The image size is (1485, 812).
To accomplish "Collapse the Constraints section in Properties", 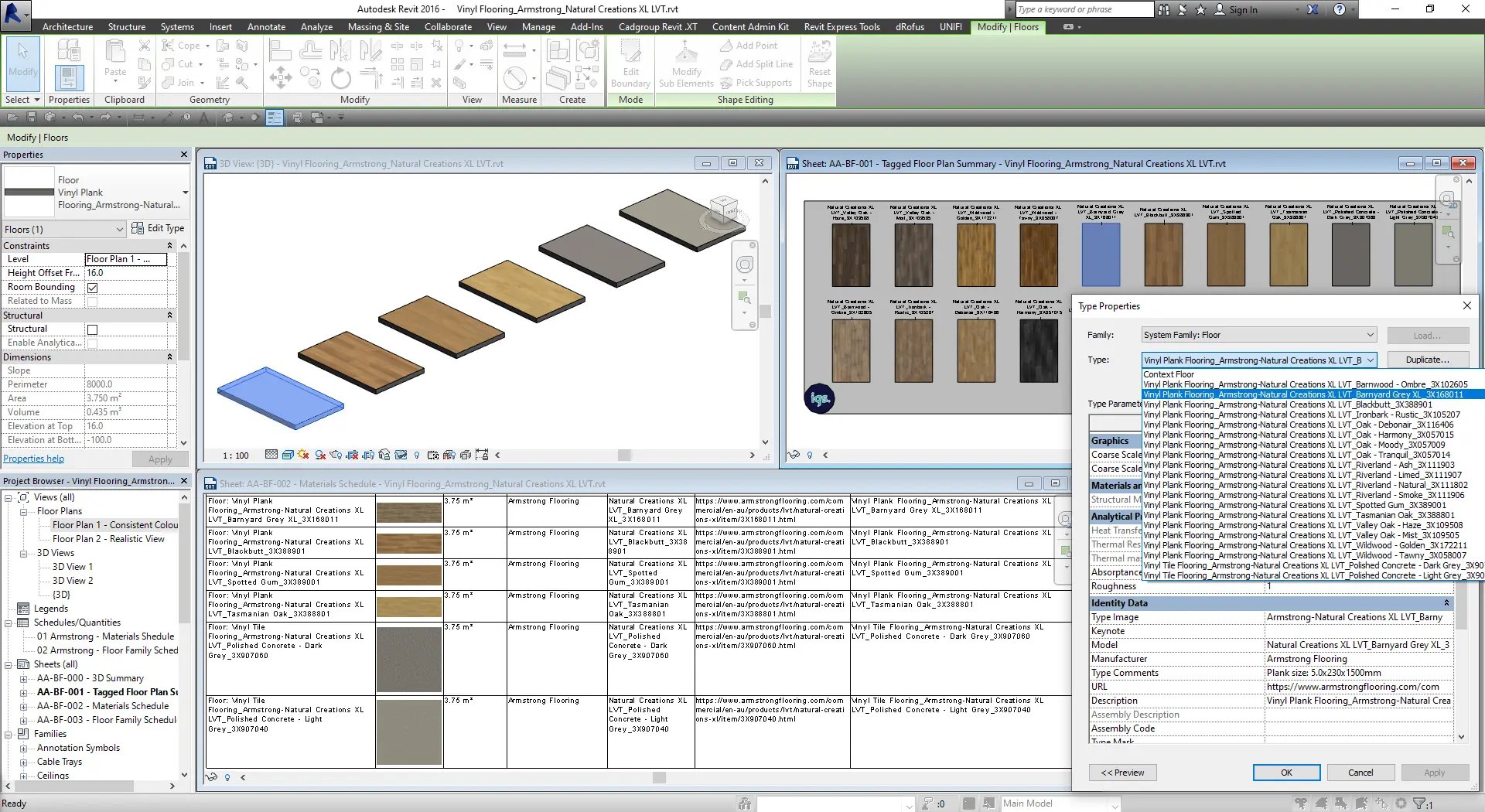I will click(169, 245).
